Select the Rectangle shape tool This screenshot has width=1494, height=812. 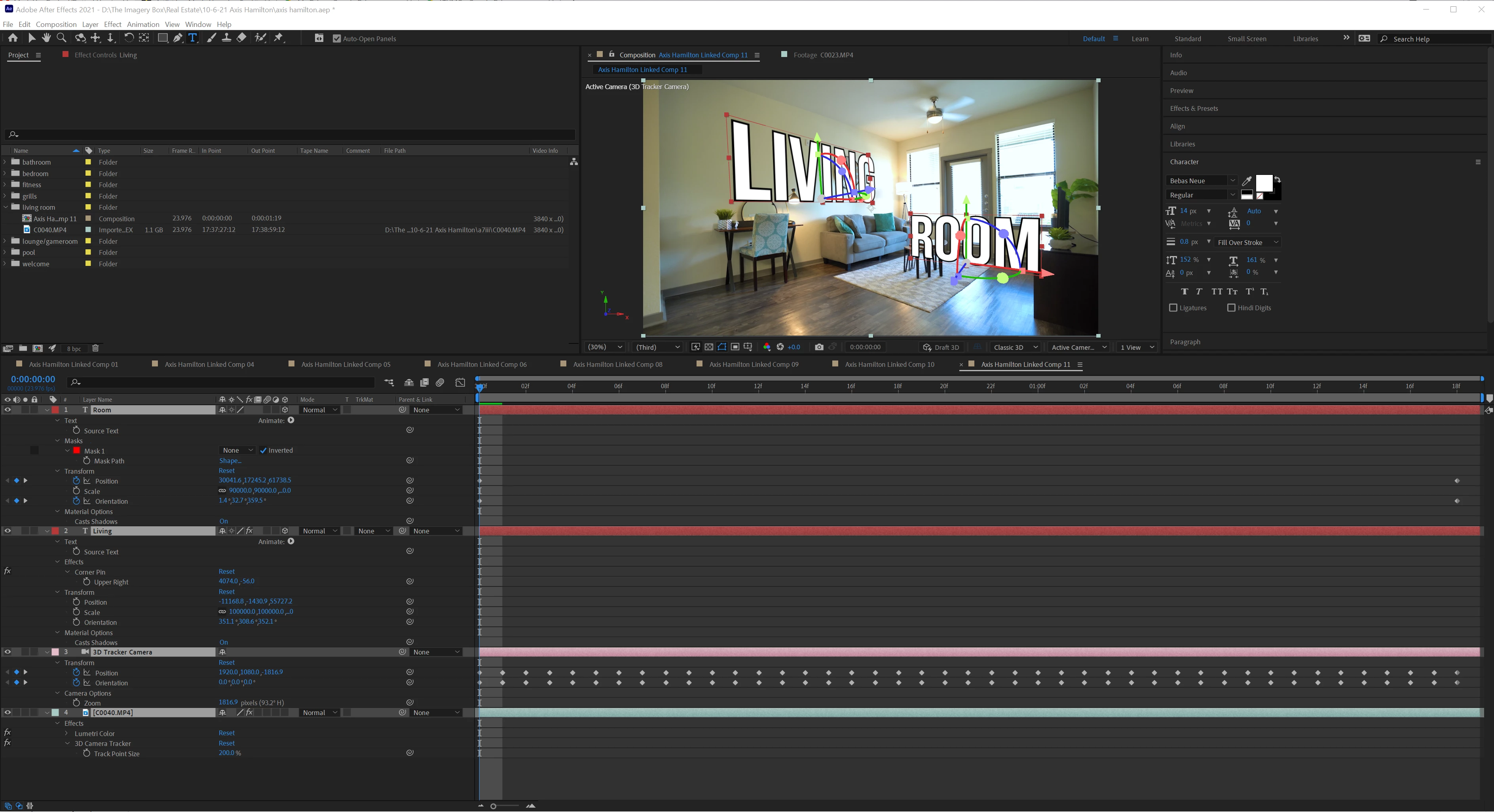(162, 38)
